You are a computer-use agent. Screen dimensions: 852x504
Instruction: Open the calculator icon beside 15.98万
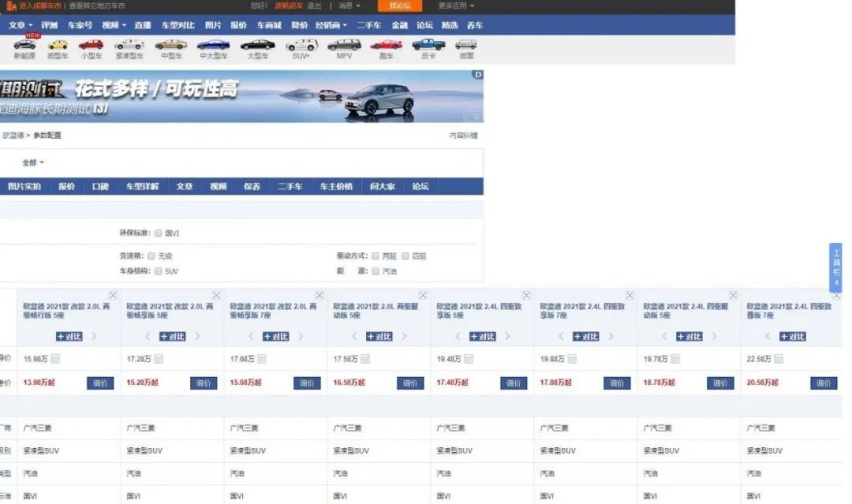tap(55, 359)
